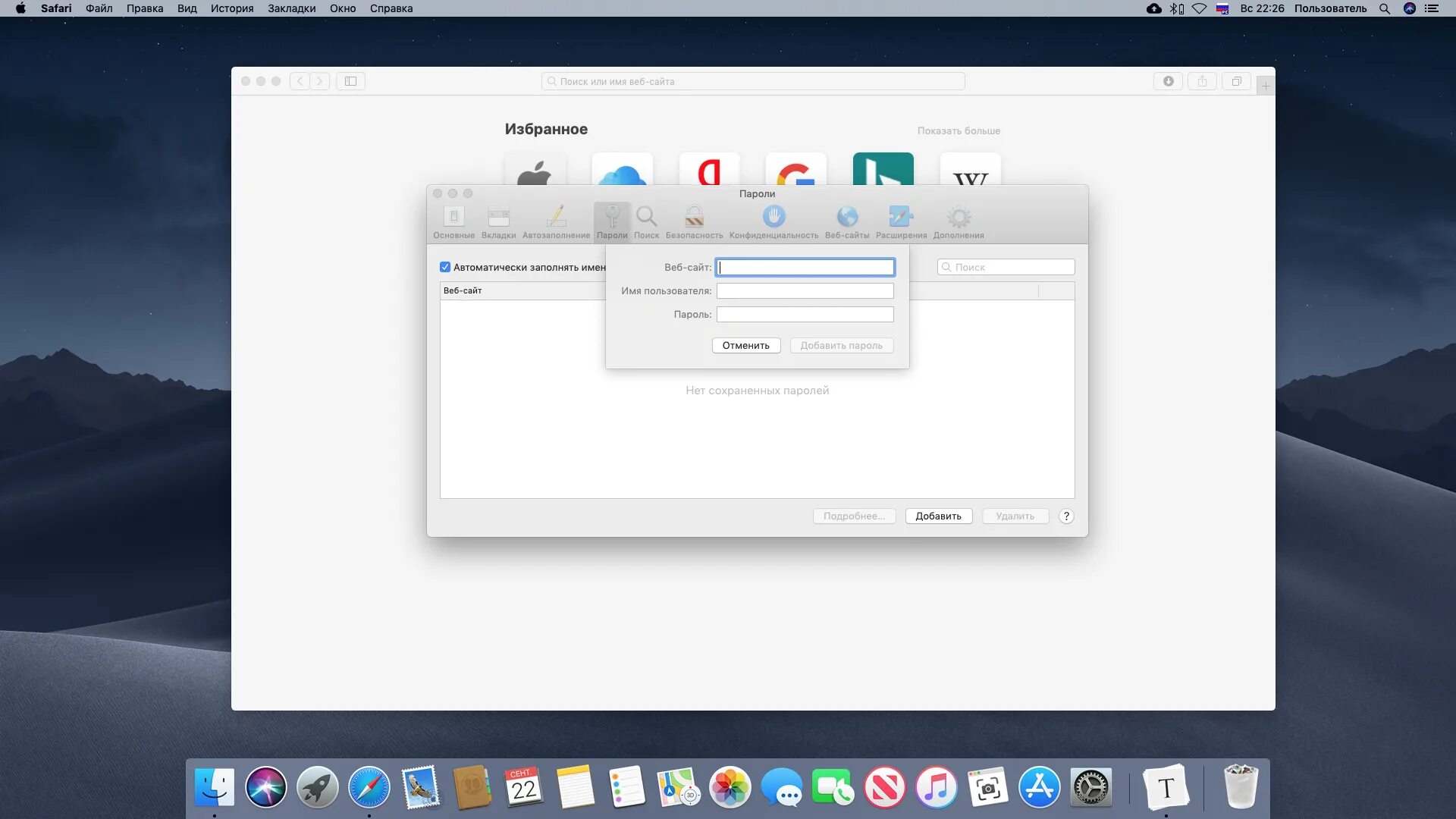
Task: Click the Добавить button below the list
Action: (938, 516)
